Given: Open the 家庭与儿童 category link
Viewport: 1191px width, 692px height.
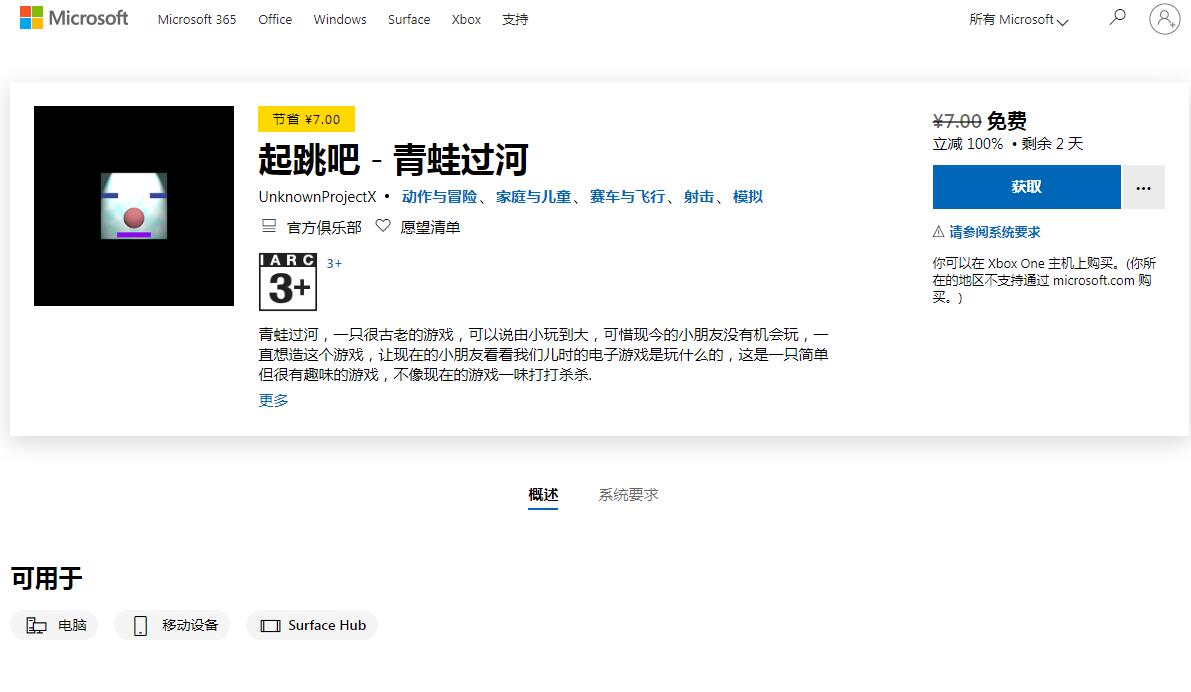Looking at the screenshot, I should [x=533, y=197].
